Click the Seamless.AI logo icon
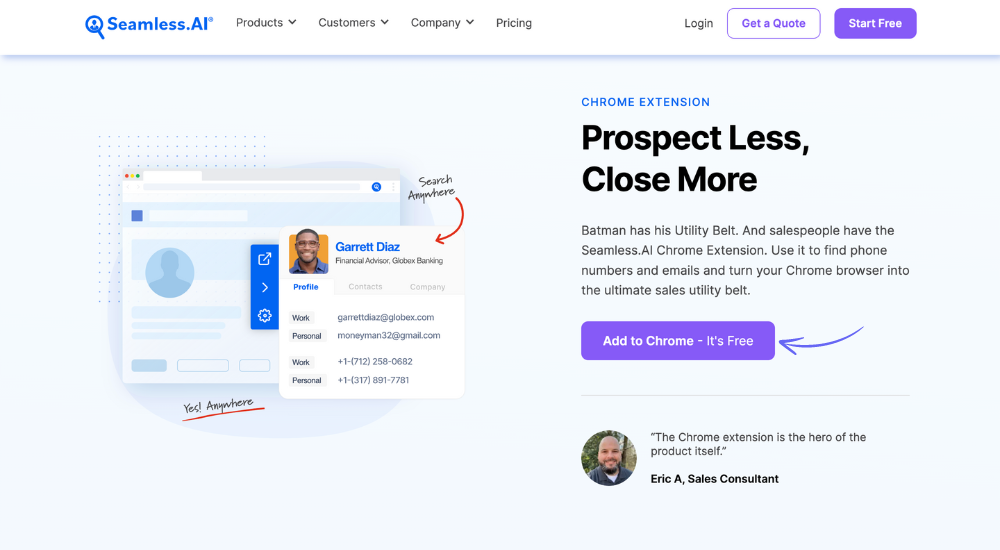1000x550 pixels. click(95, 26)
